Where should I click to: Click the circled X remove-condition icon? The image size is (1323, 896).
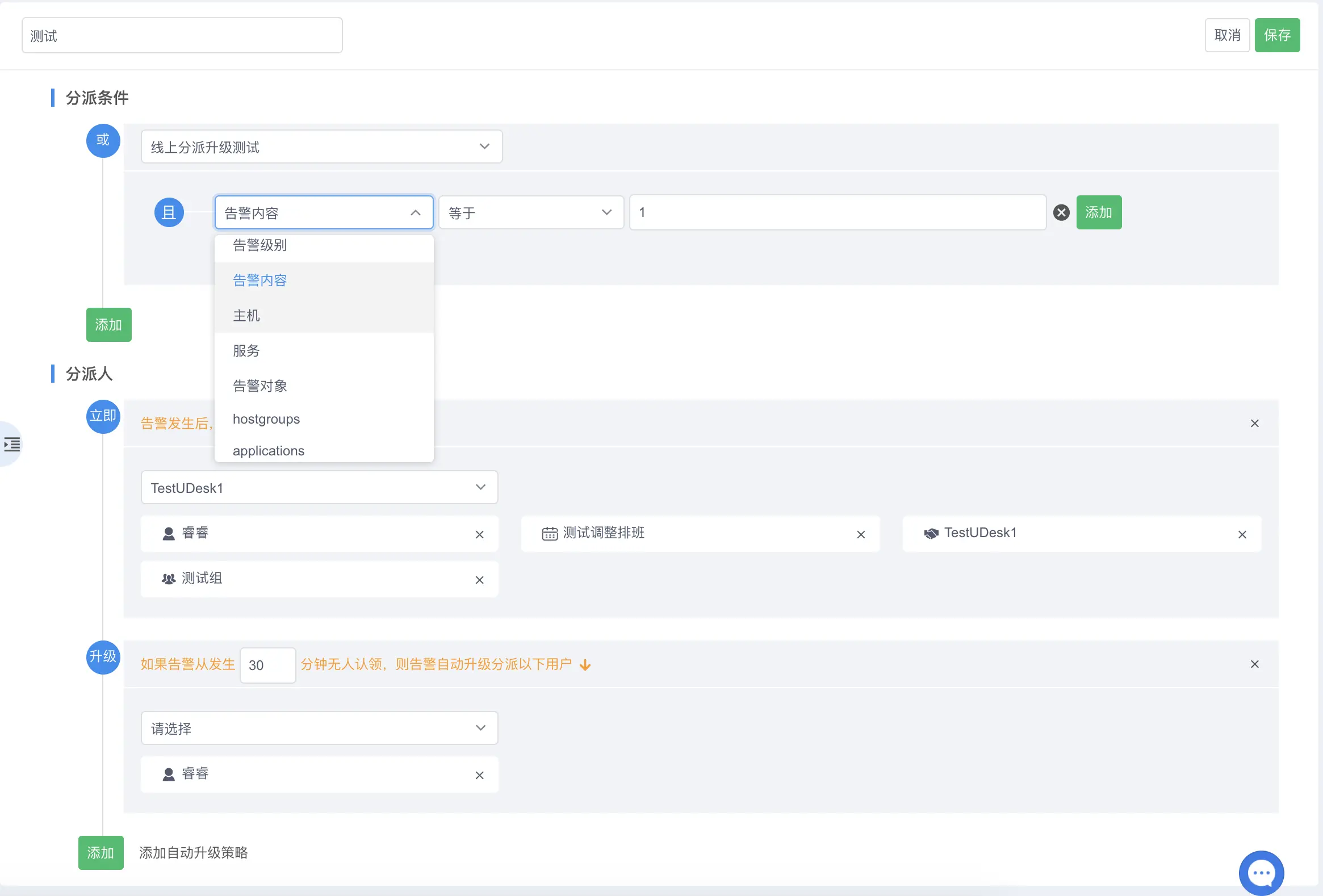coord(1061,212)
